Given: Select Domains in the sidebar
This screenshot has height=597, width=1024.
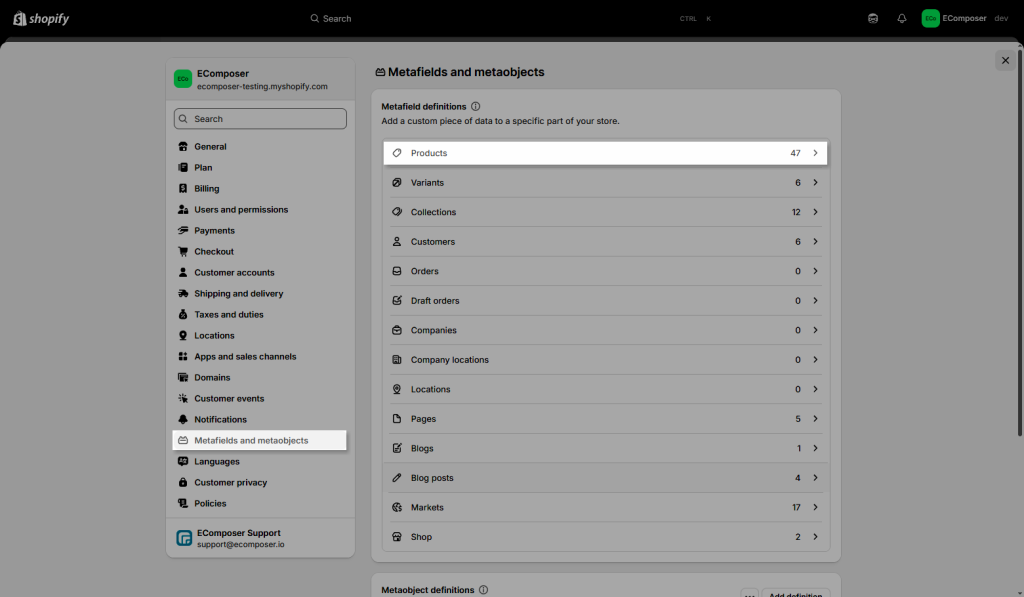Looking at the screenshot, I should (x=259, y=378).
